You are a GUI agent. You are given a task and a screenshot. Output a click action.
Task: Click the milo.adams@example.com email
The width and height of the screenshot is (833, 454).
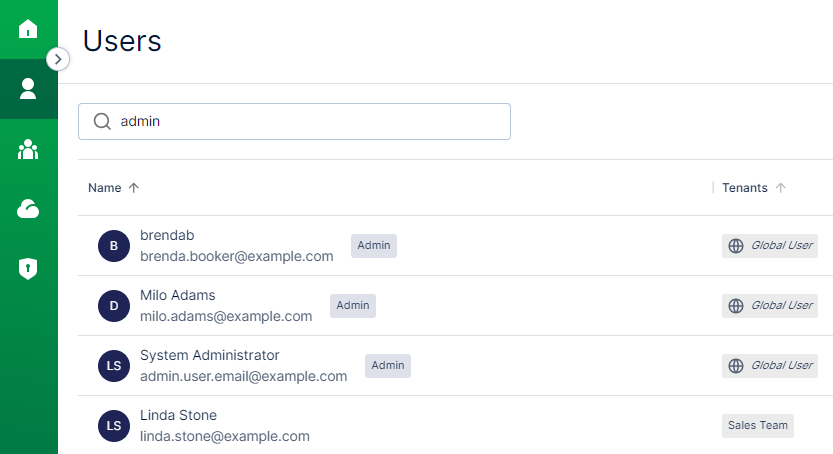click(x=226, y=316)
